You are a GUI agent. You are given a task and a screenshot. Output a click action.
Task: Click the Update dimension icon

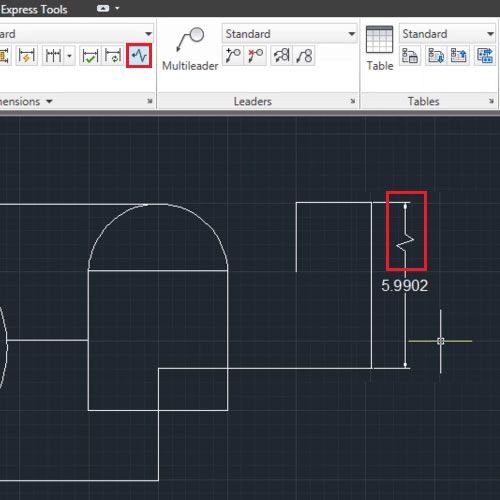[113, 55]
